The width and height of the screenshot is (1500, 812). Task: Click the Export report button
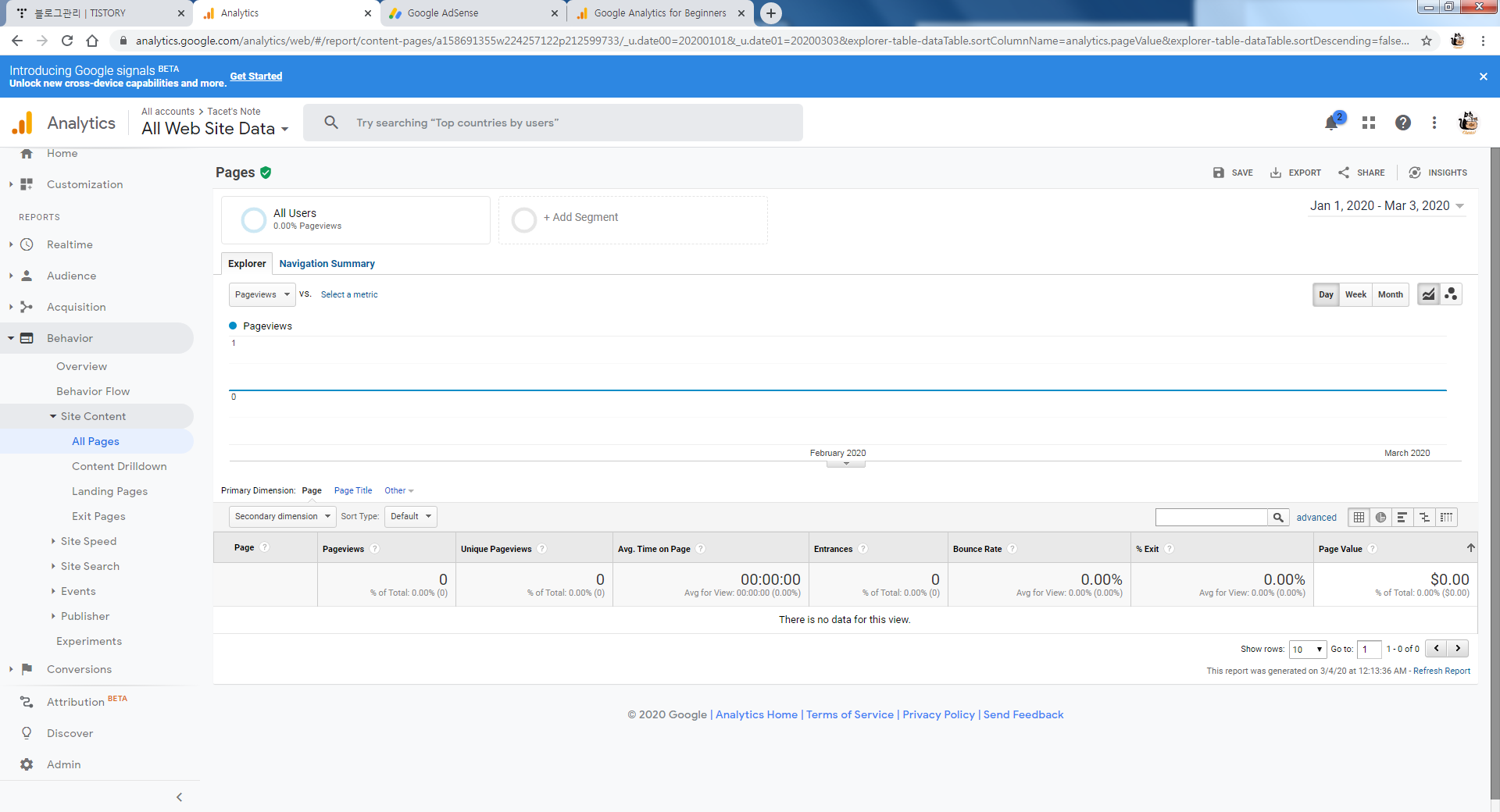click(x=1295, y=173)
